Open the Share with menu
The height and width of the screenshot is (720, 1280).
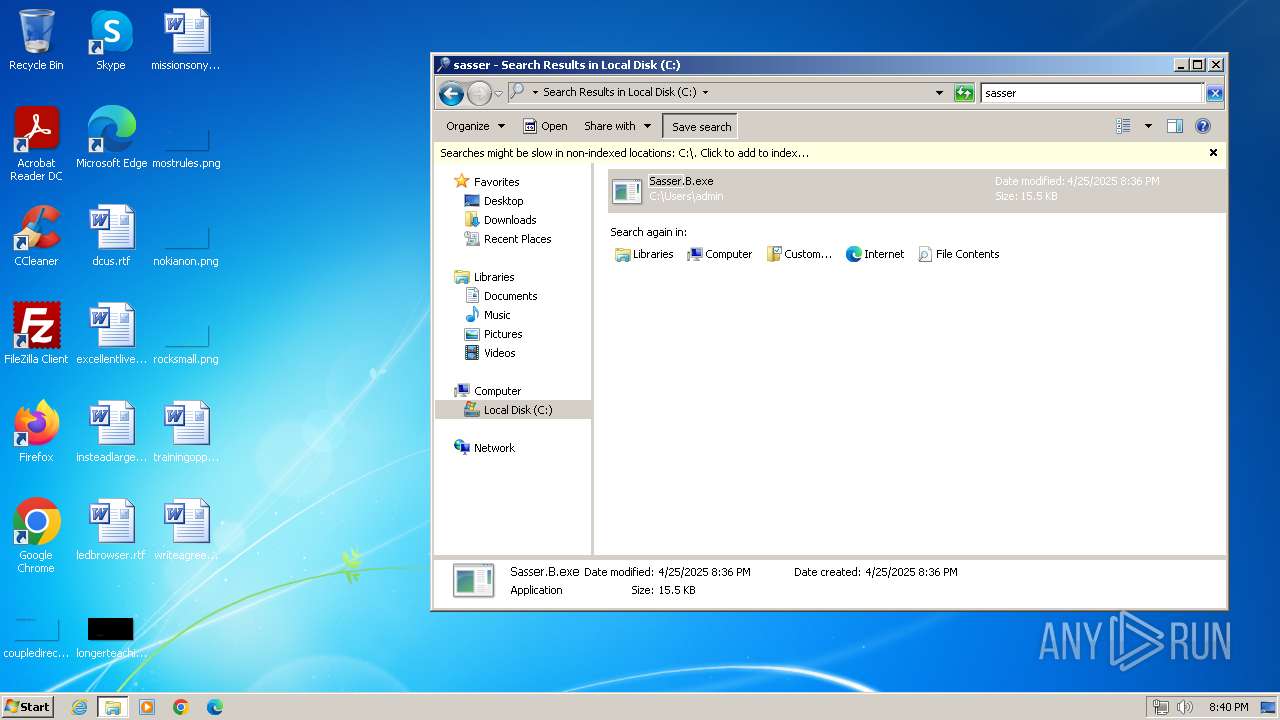(617, 126)
